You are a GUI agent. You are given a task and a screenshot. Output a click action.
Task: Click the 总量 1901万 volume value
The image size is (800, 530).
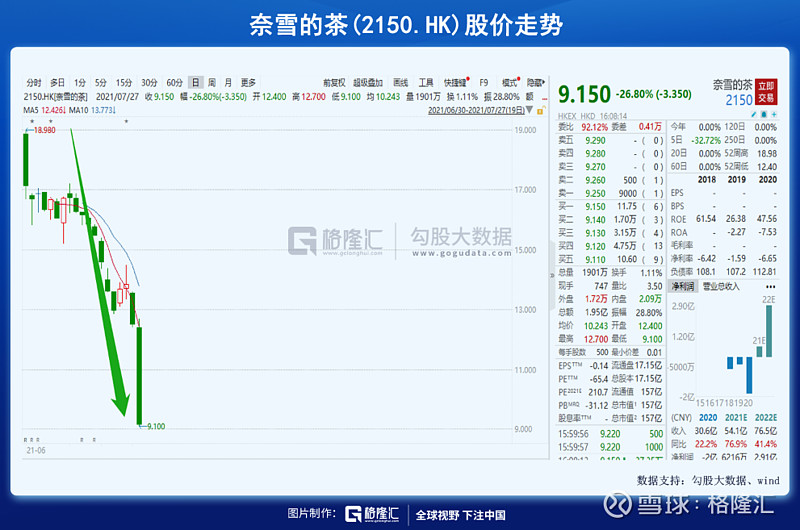[595, 273]
